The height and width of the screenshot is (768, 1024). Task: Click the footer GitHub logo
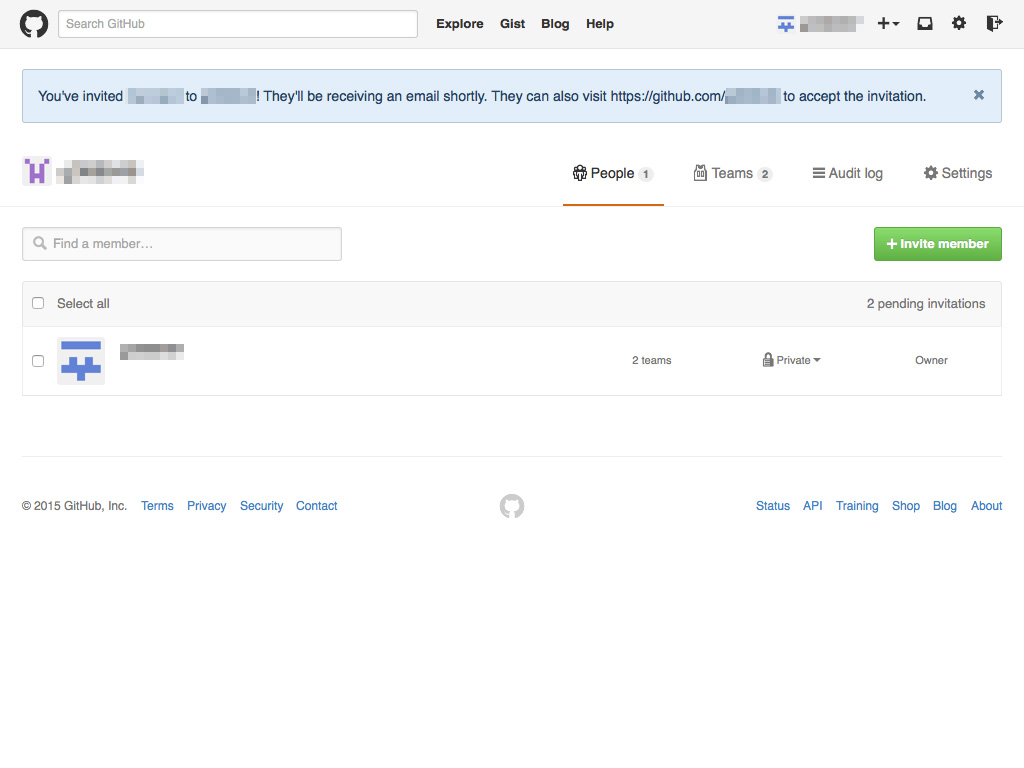[512, 506]
